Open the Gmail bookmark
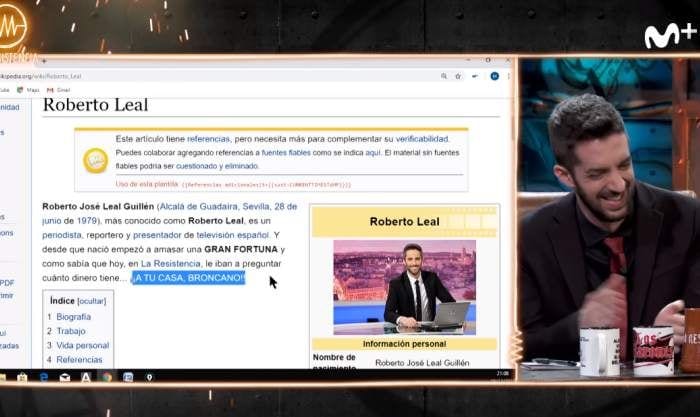 point(58,90)
